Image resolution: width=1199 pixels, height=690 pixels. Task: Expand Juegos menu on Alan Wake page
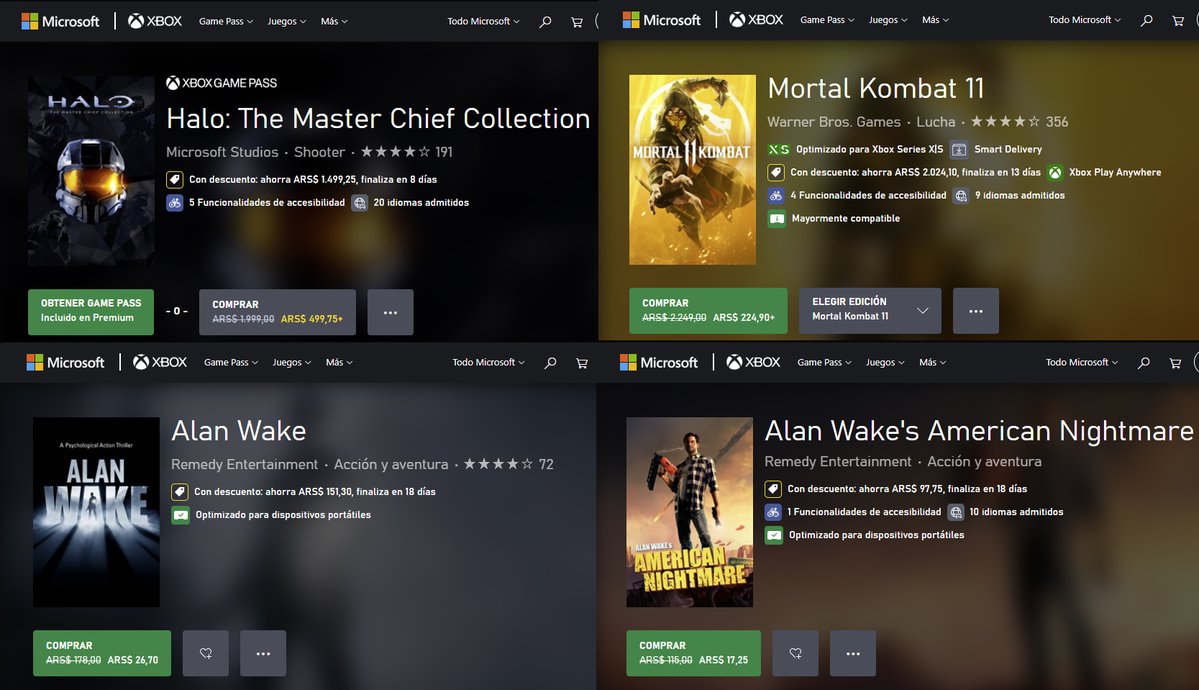(x=292, y=363)
